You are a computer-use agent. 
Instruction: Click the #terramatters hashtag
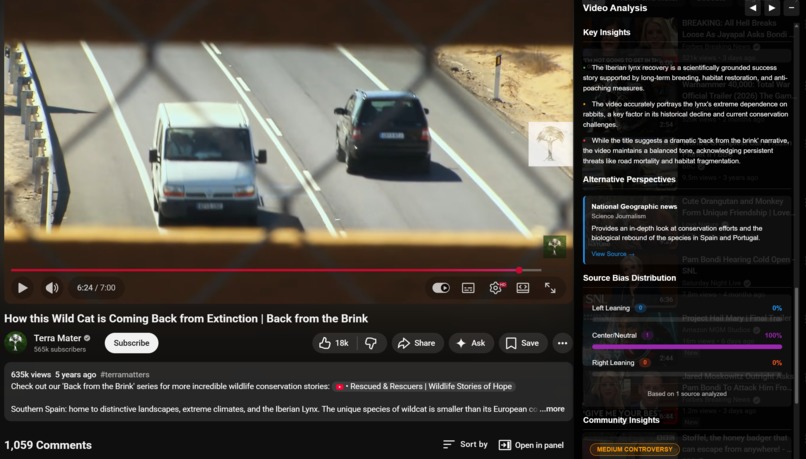(x=125, y=375)
